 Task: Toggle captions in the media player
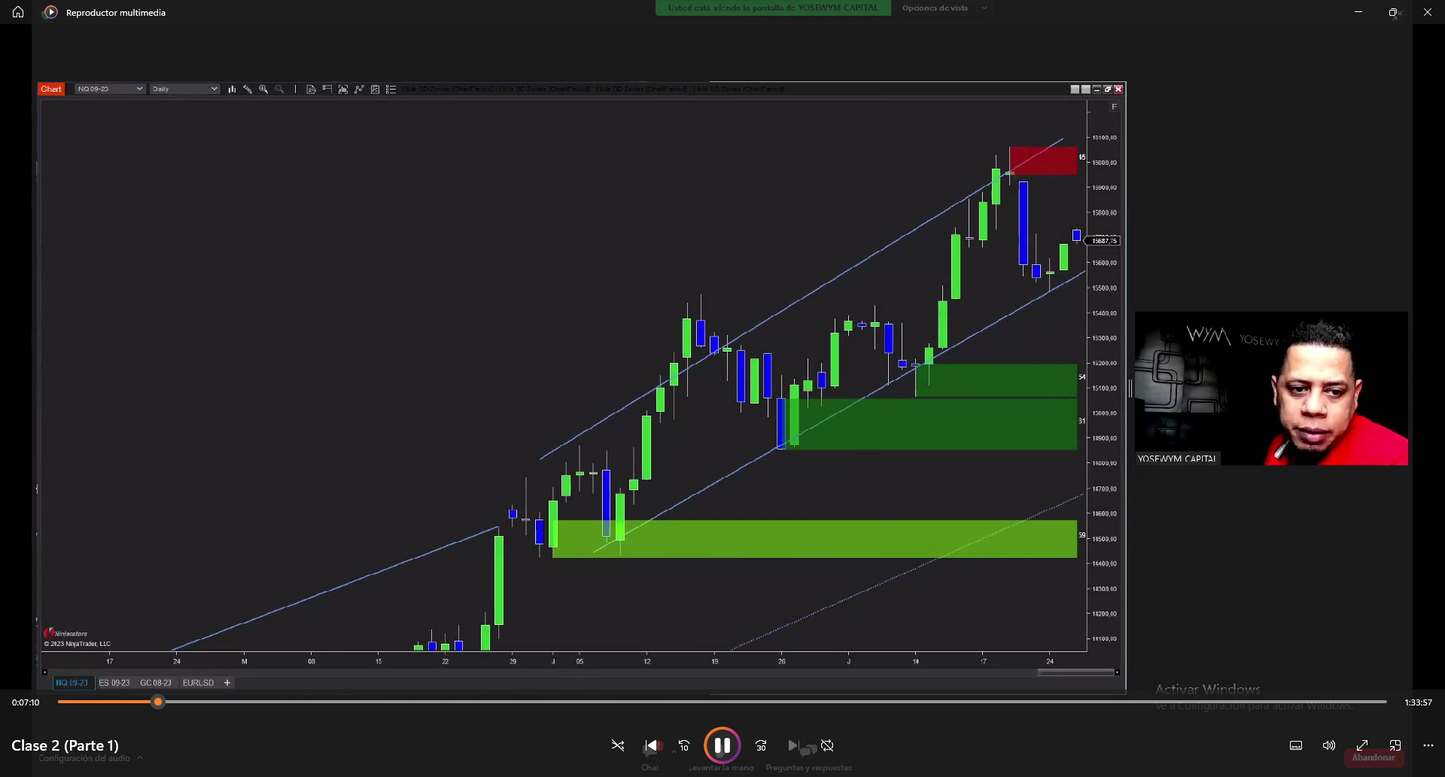click(1296, 746)
